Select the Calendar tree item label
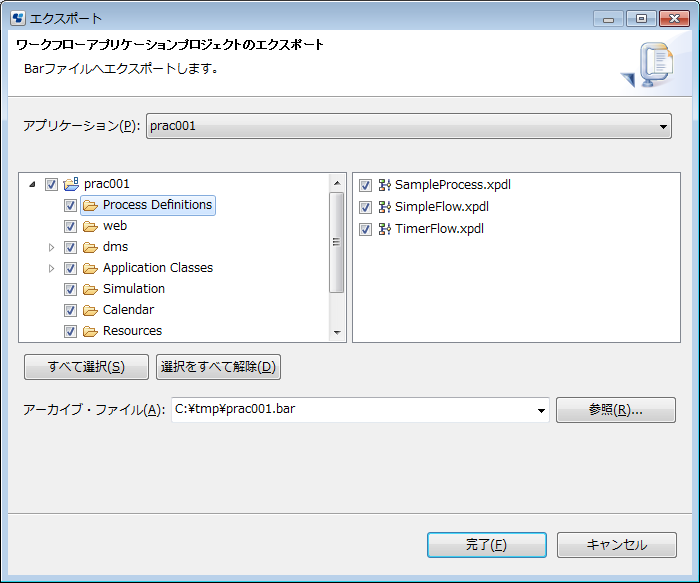This screenshot has height=583, width=700. [x=129, y=310]
